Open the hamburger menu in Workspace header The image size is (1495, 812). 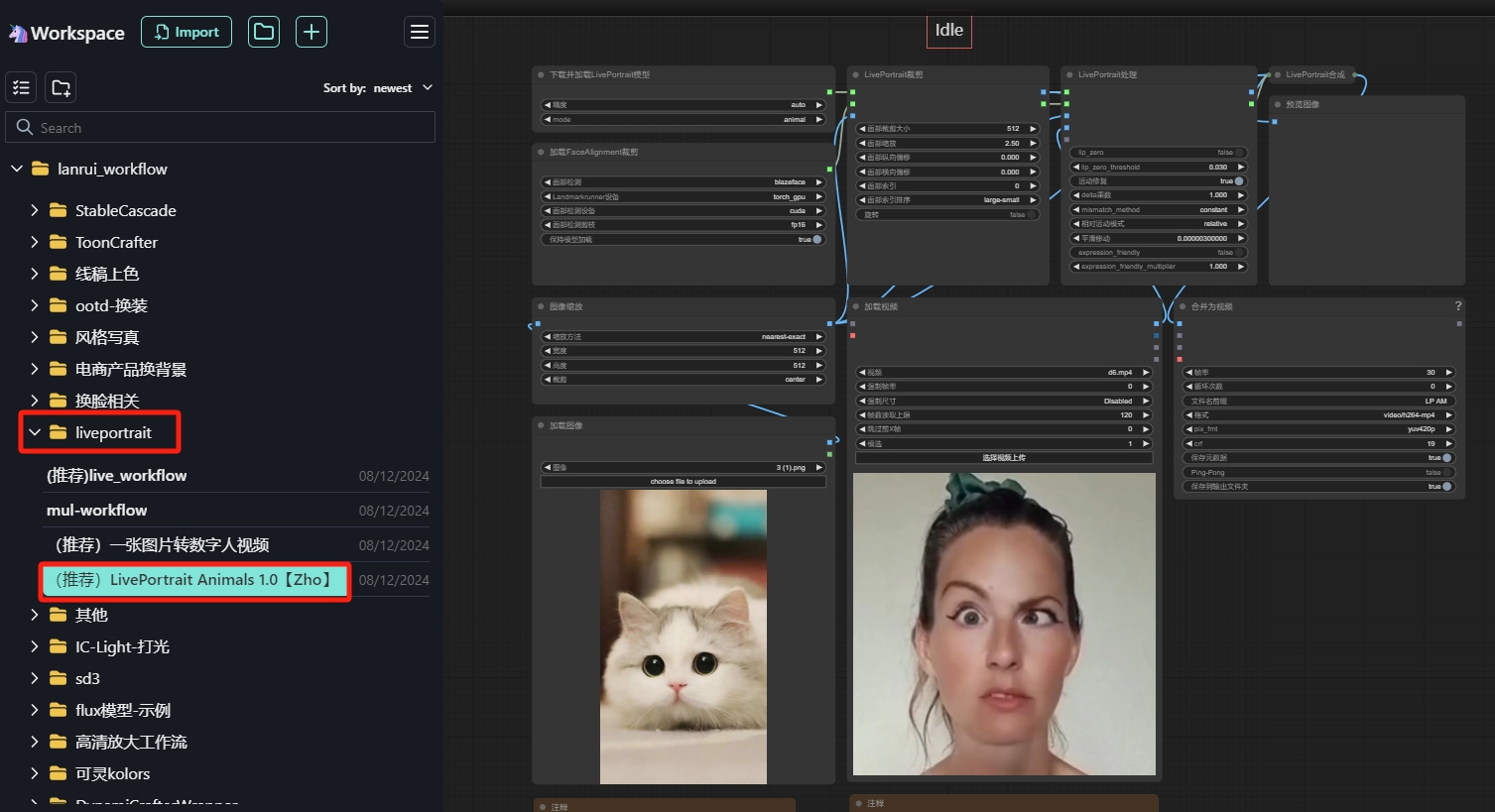coord(420,32)
